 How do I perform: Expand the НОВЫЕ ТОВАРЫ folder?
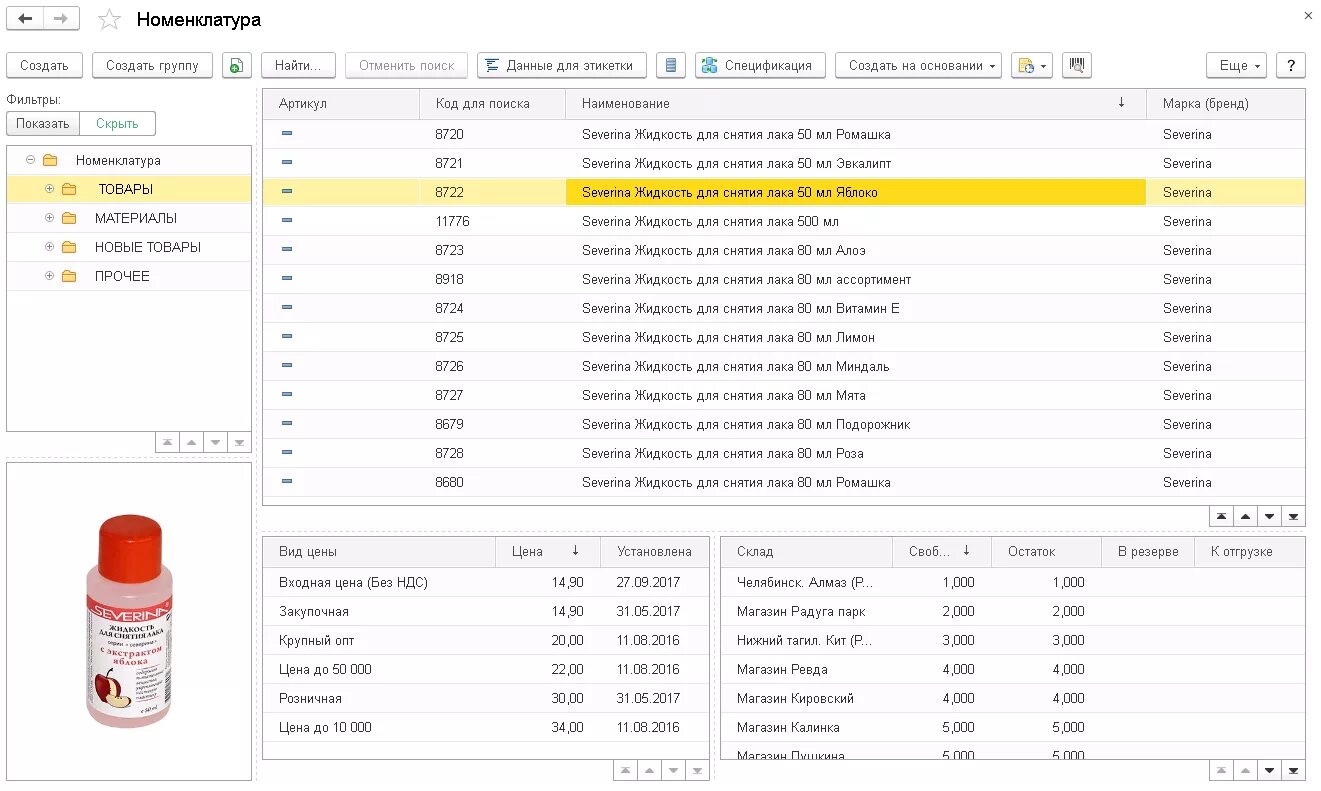coord(49,247)
